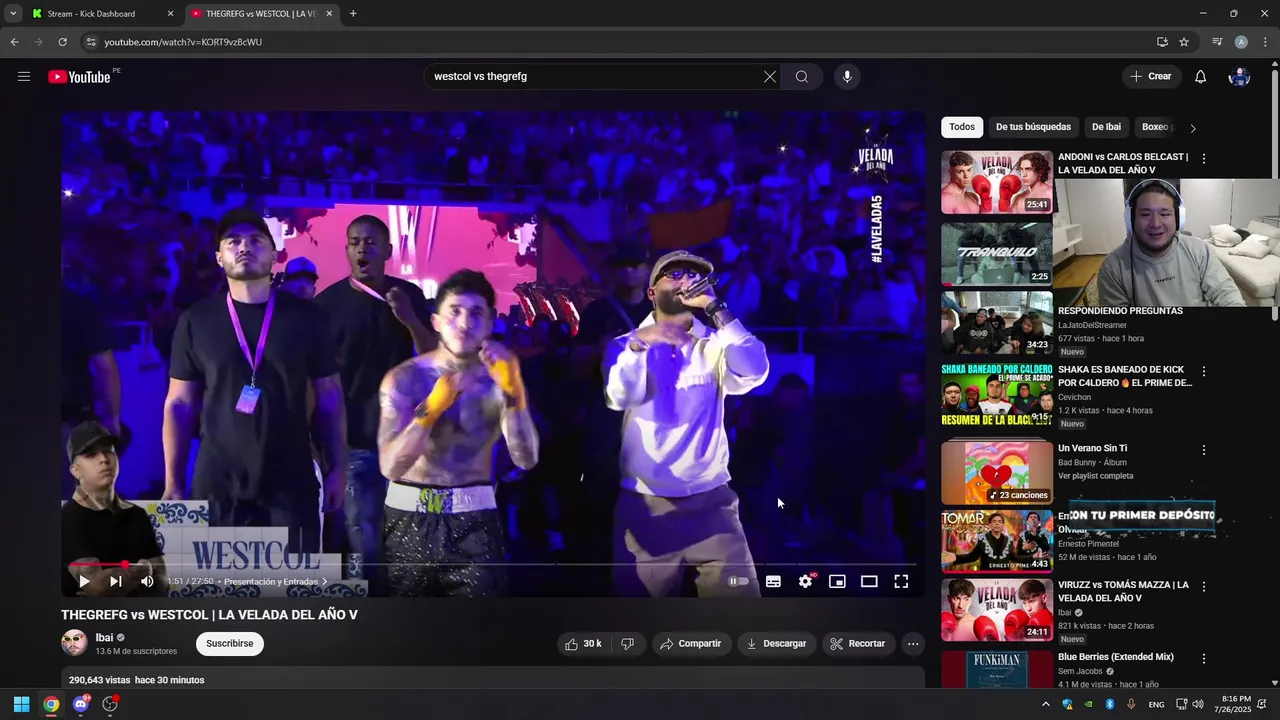The height and width of the screenshot is (720, 1280).
Task: Open the Ibai channel name link
Action: [104, 638]
